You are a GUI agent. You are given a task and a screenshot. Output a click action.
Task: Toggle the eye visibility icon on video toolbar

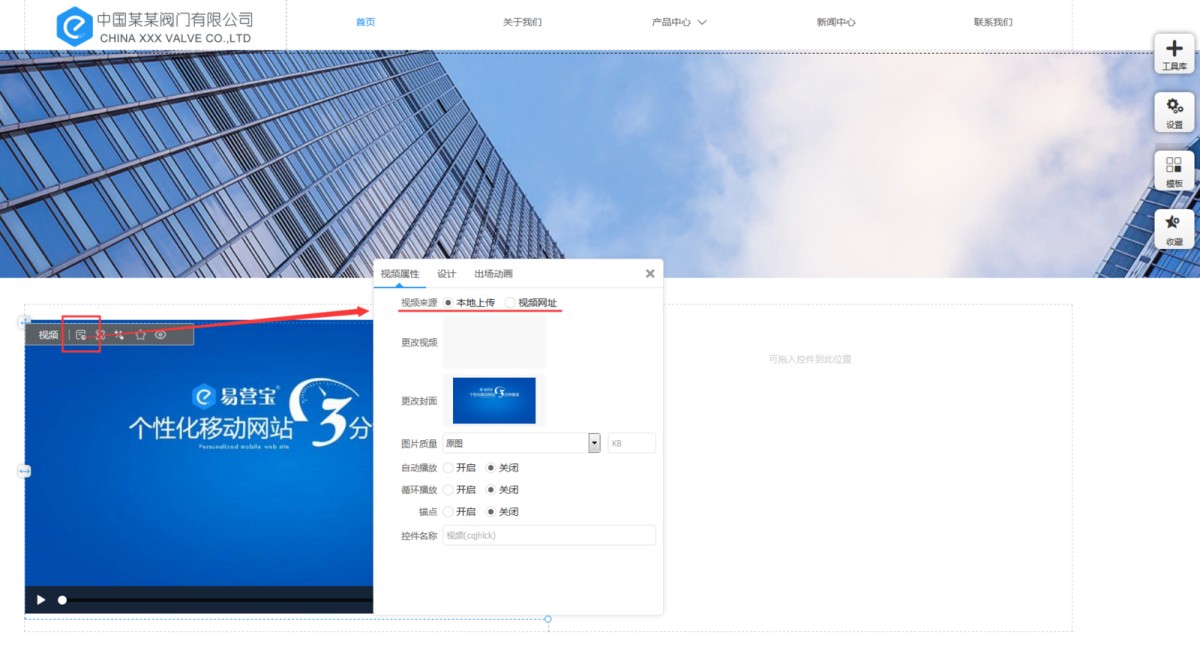[x=160, y=335]
